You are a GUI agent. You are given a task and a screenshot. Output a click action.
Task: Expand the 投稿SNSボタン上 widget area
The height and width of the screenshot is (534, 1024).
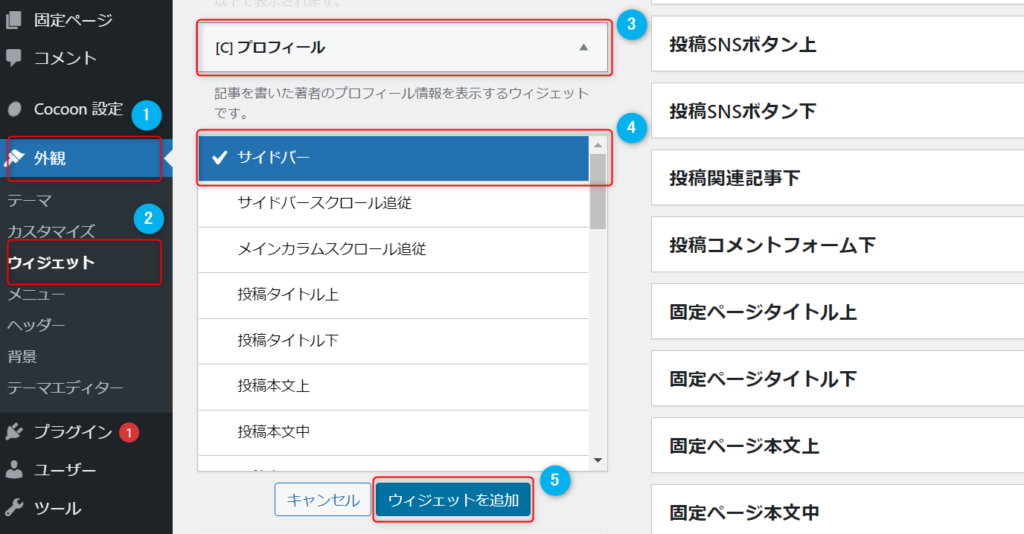click(838, 44)
